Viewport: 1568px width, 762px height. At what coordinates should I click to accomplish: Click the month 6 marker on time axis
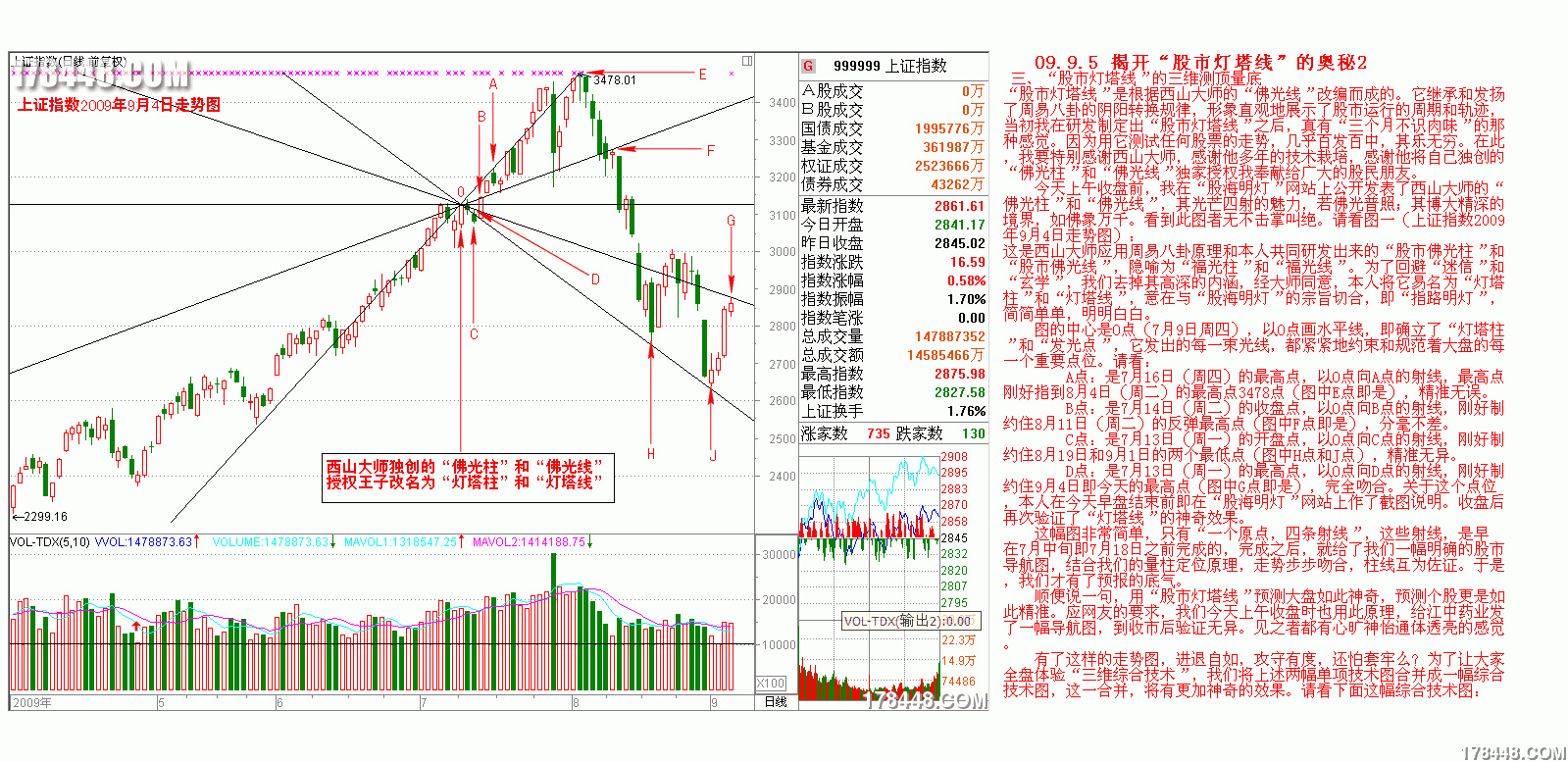[x=279, y=703]
